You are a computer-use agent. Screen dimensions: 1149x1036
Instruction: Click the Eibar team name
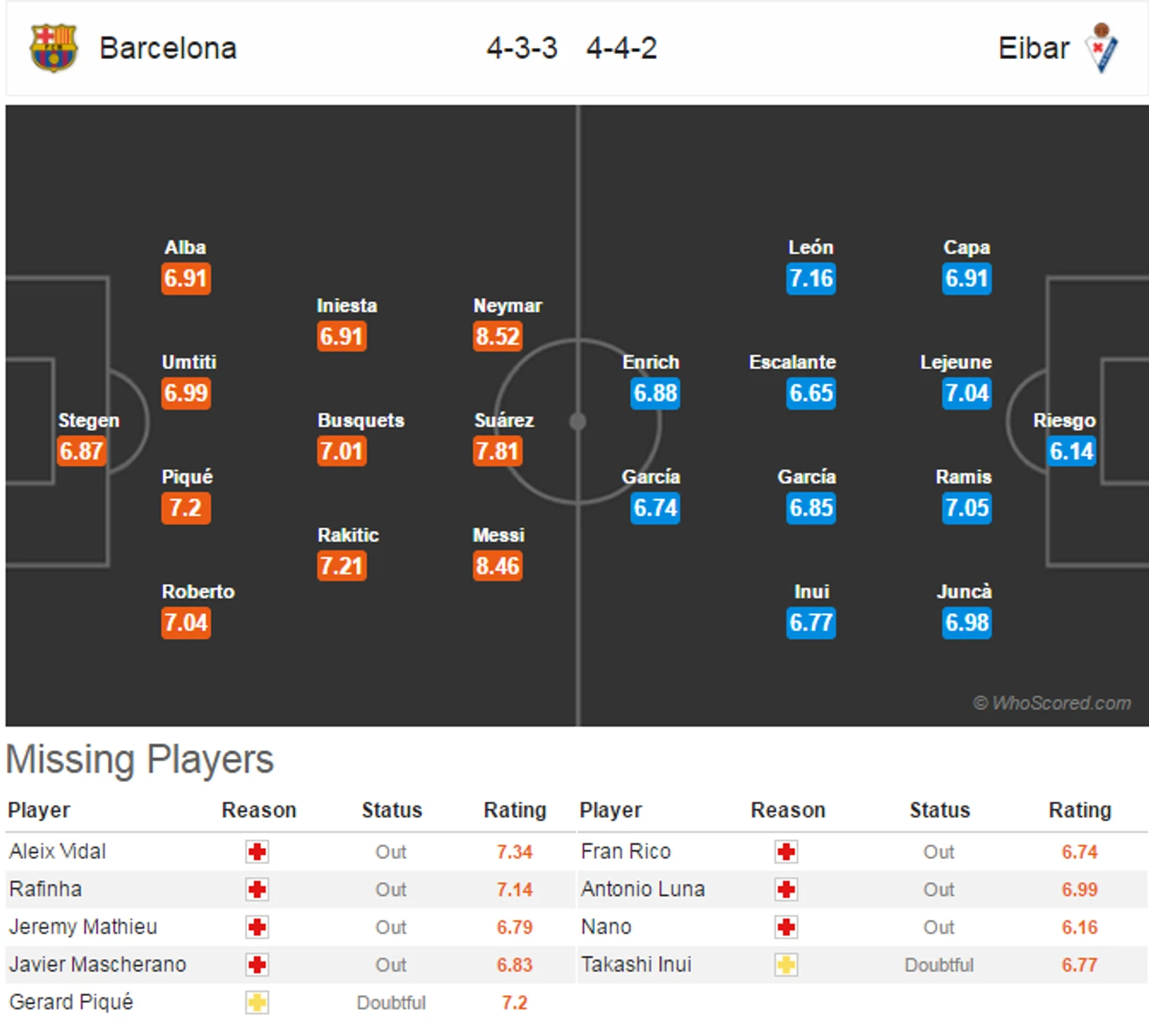click(x=1033, y=49)
